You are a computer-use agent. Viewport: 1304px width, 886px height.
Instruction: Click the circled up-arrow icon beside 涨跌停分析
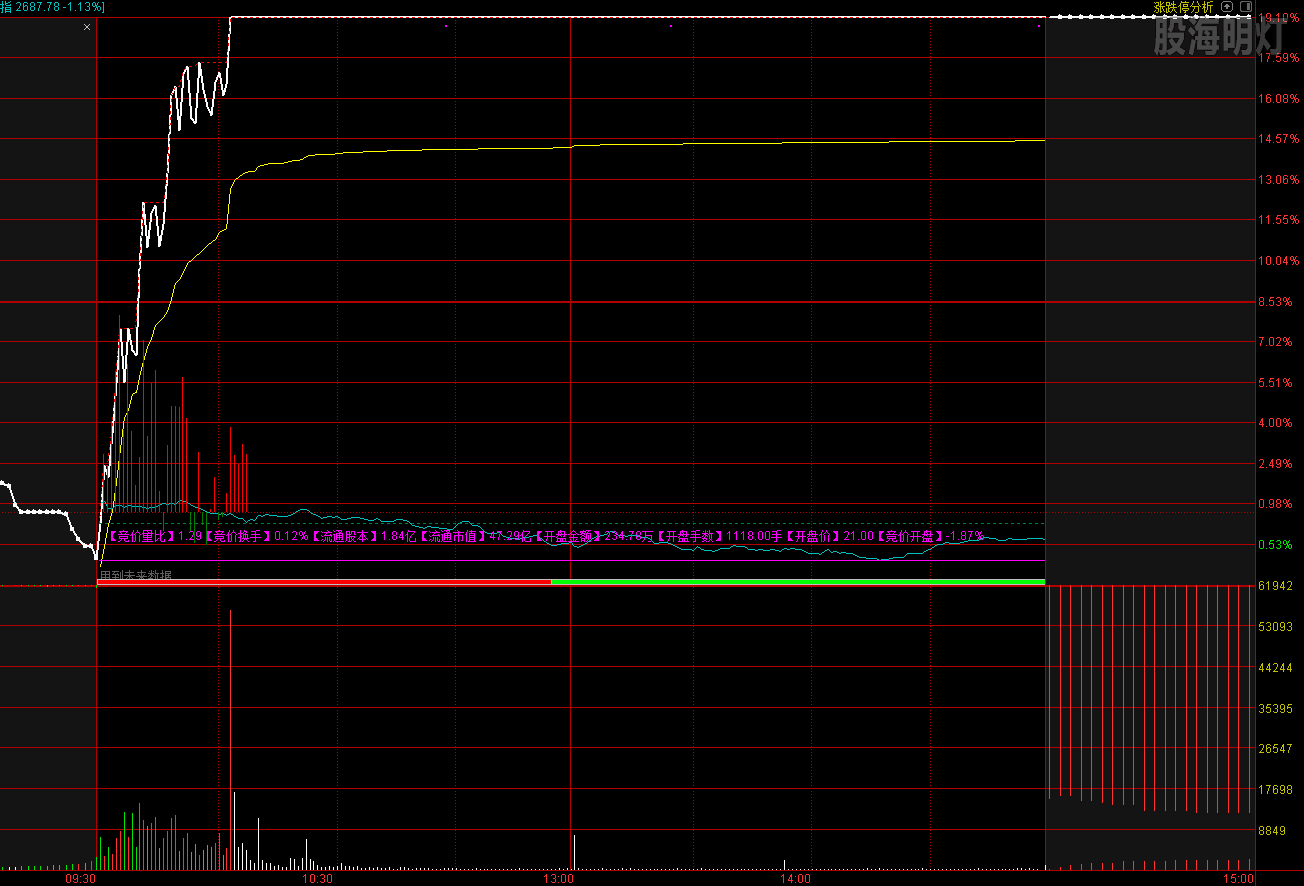(x=1227, y=7)
